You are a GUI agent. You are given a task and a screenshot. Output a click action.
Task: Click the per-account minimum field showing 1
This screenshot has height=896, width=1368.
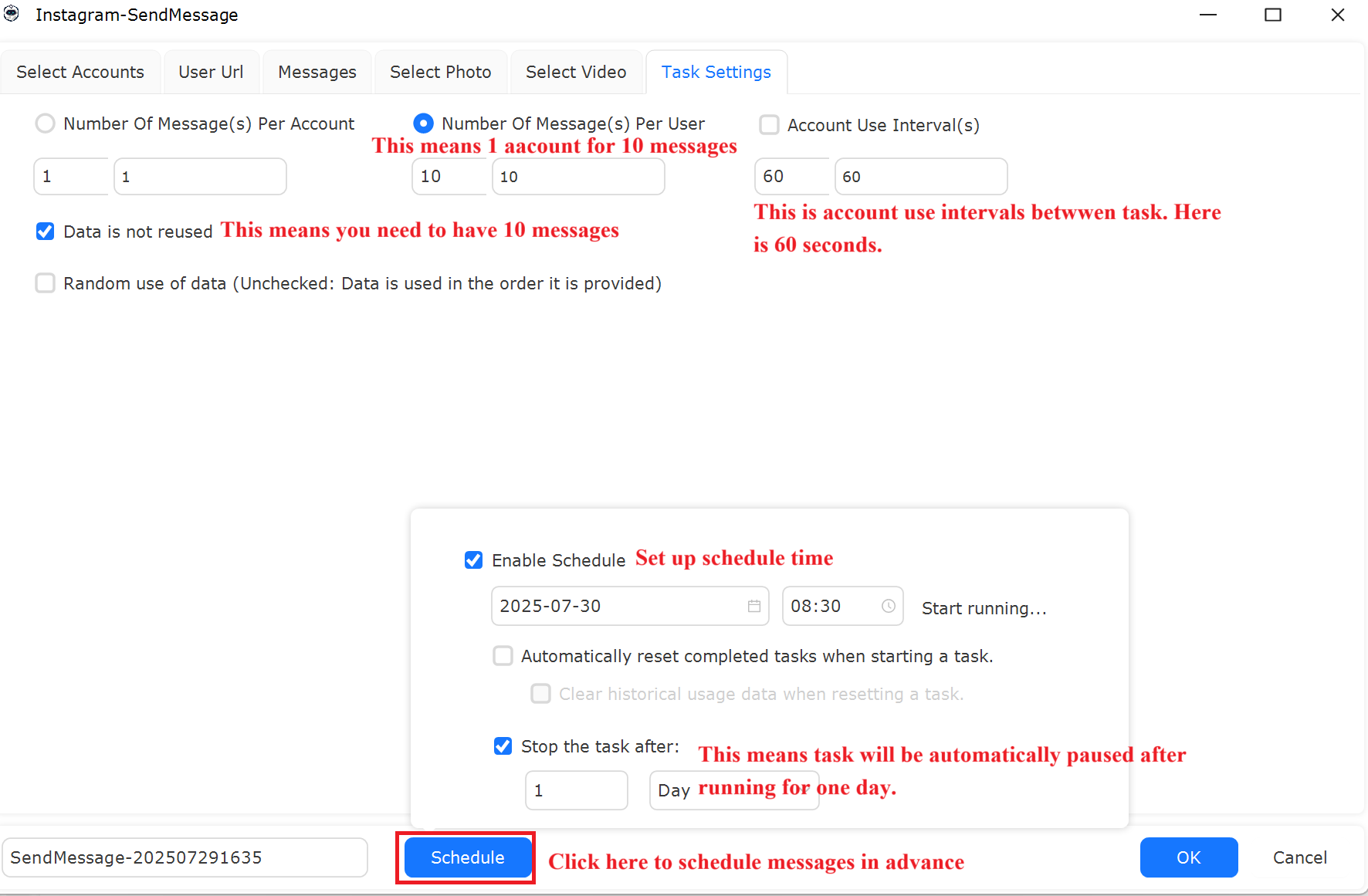tap(71, 176)
